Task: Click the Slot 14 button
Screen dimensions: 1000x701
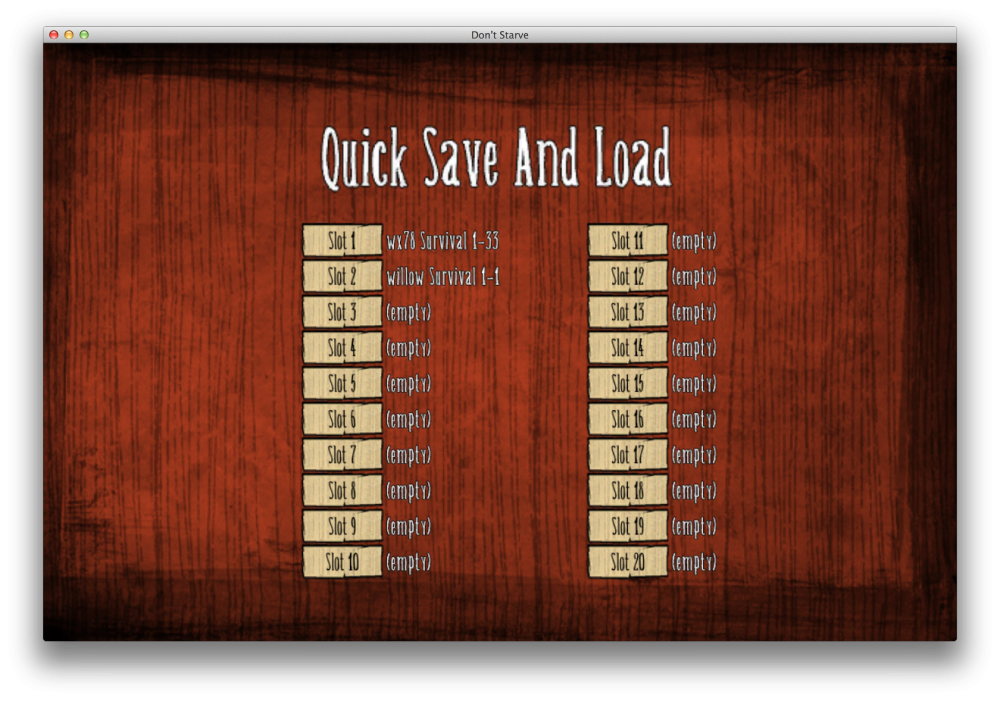Action: 628,348
